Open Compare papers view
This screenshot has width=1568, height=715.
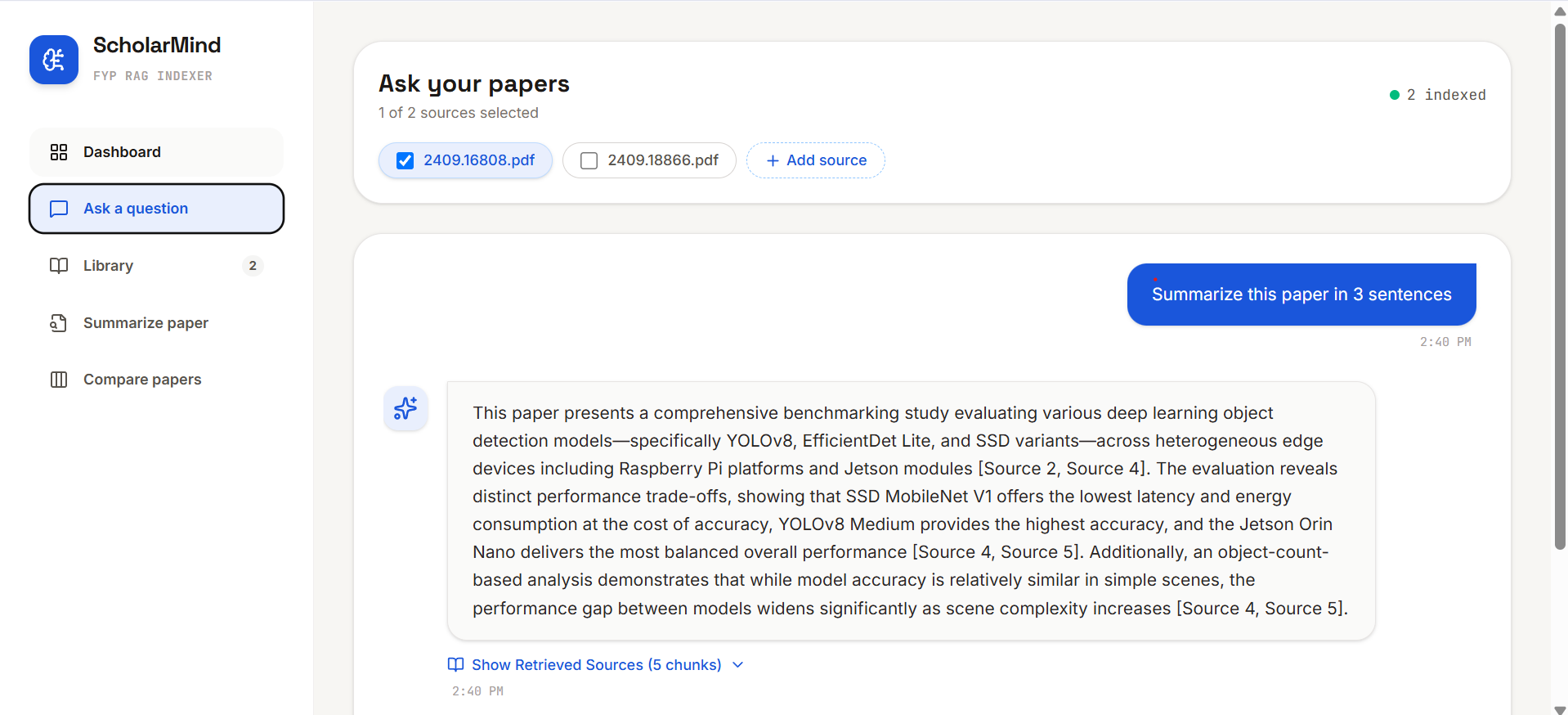tap(156, 380)
